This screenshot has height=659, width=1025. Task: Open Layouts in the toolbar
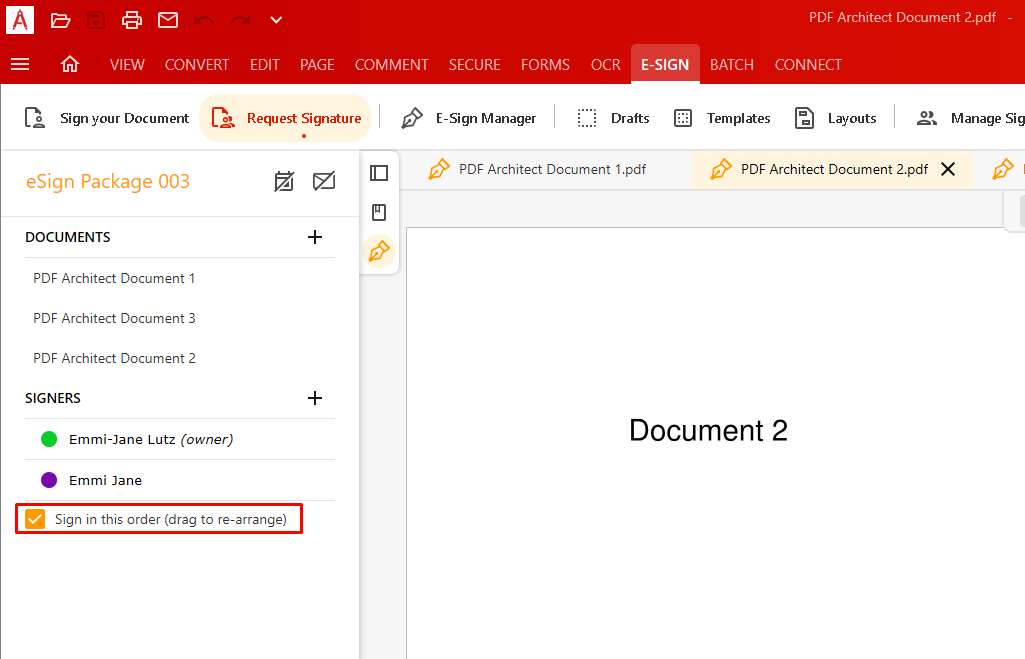pyautogui.click(x=835, y=118)
